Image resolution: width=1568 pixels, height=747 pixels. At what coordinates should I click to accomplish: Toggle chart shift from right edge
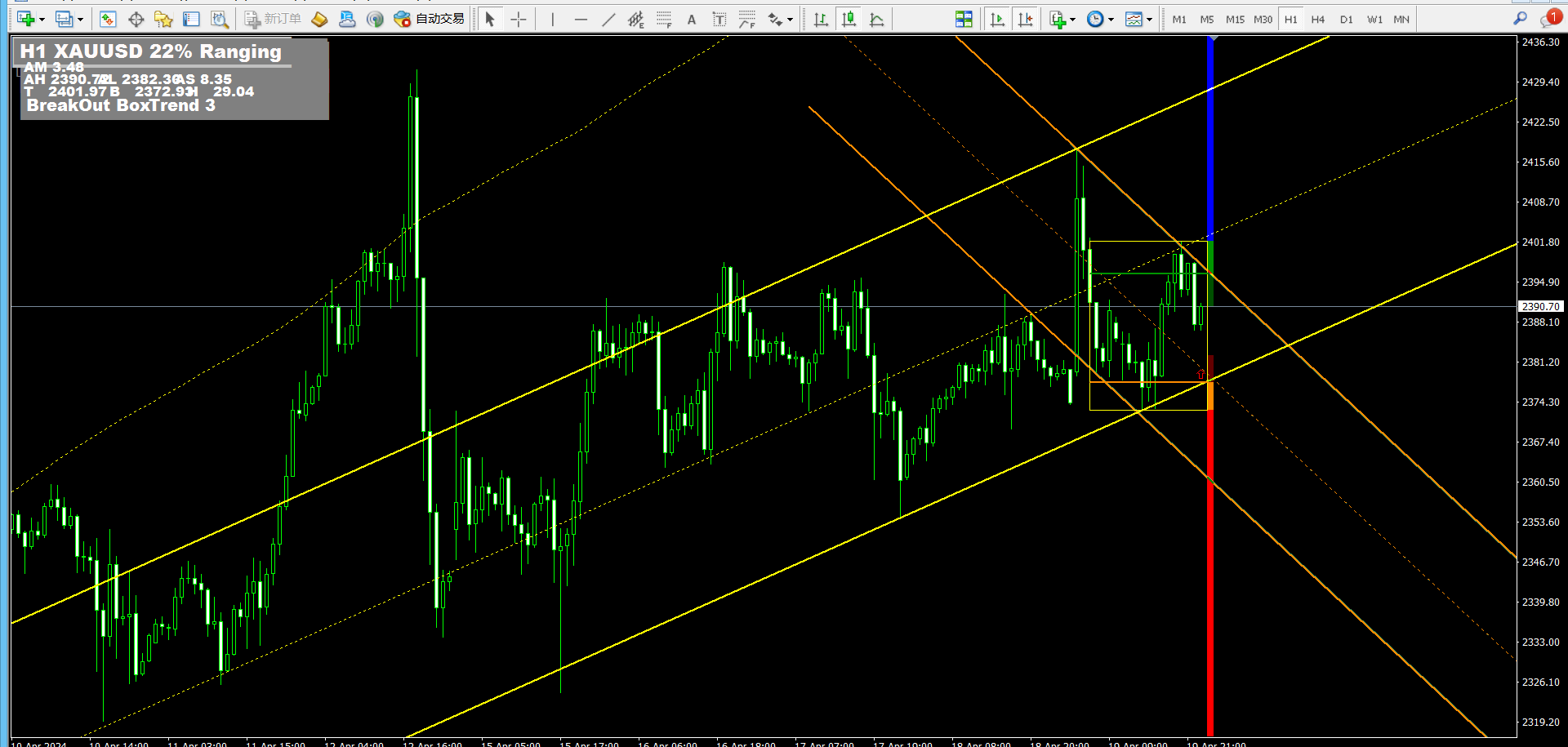1025,19
